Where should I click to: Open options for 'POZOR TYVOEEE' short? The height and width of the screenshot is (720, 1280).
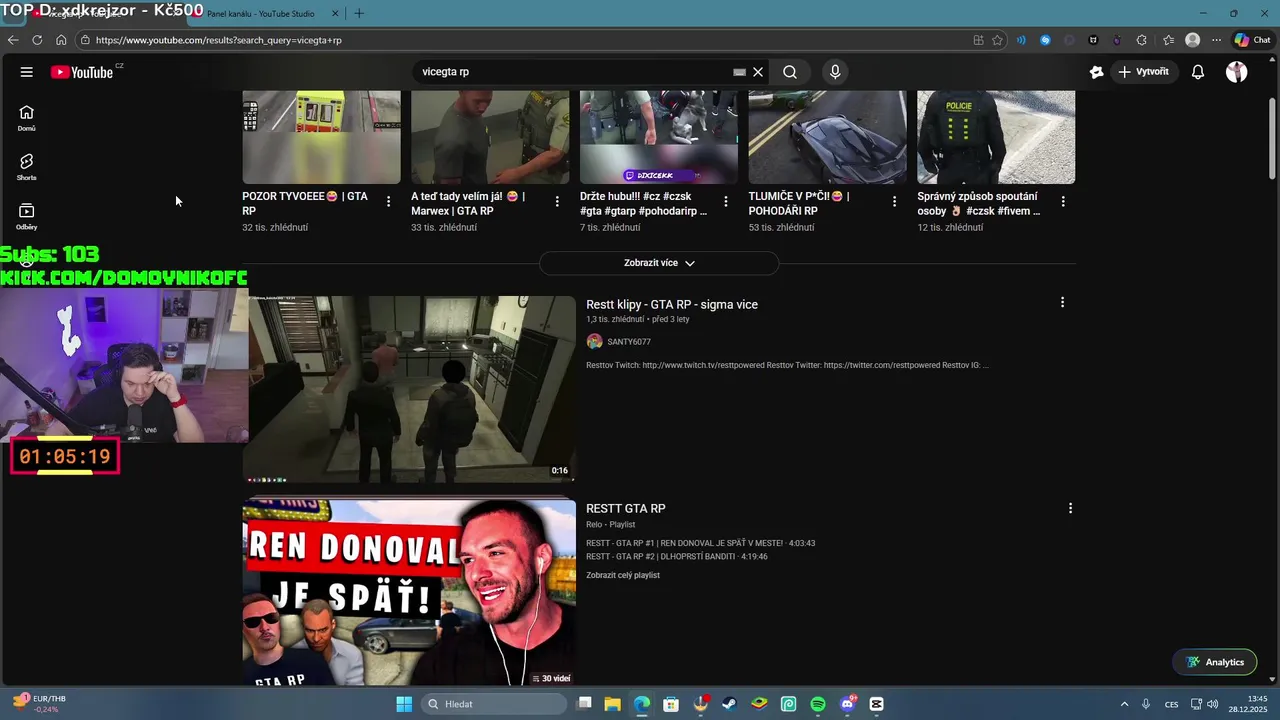[388, 202]
